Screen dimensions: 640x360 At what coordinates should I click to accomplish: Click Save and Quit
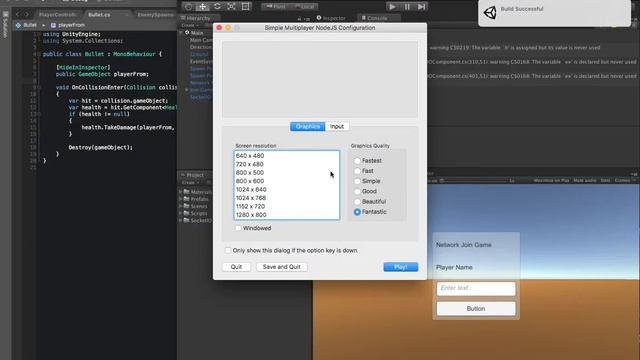[x=282, y=267]
